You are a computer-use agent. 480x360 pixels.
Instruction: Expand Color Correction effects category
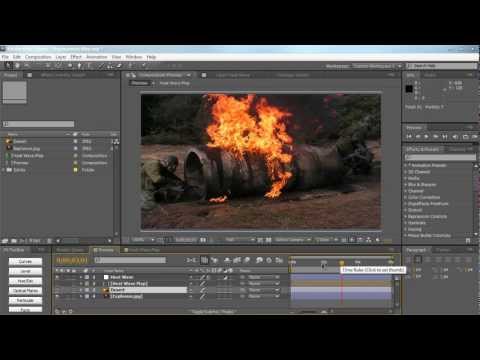[406, 197]
